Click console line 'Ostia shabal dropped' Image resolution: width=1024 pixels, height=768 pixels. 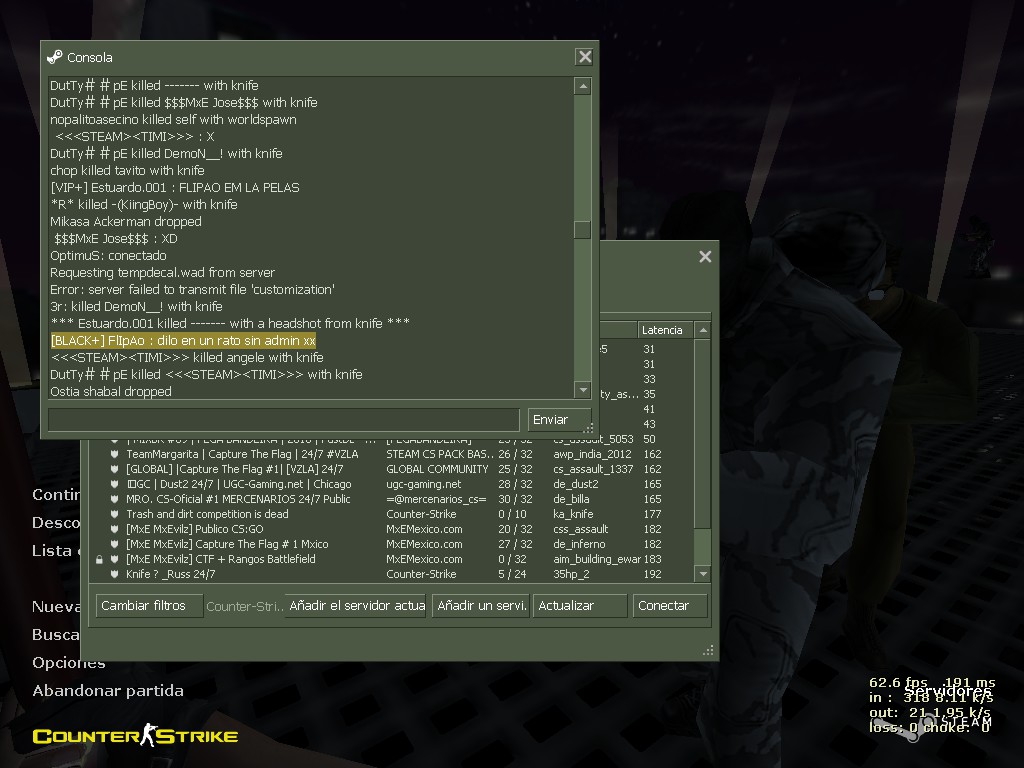110,391
